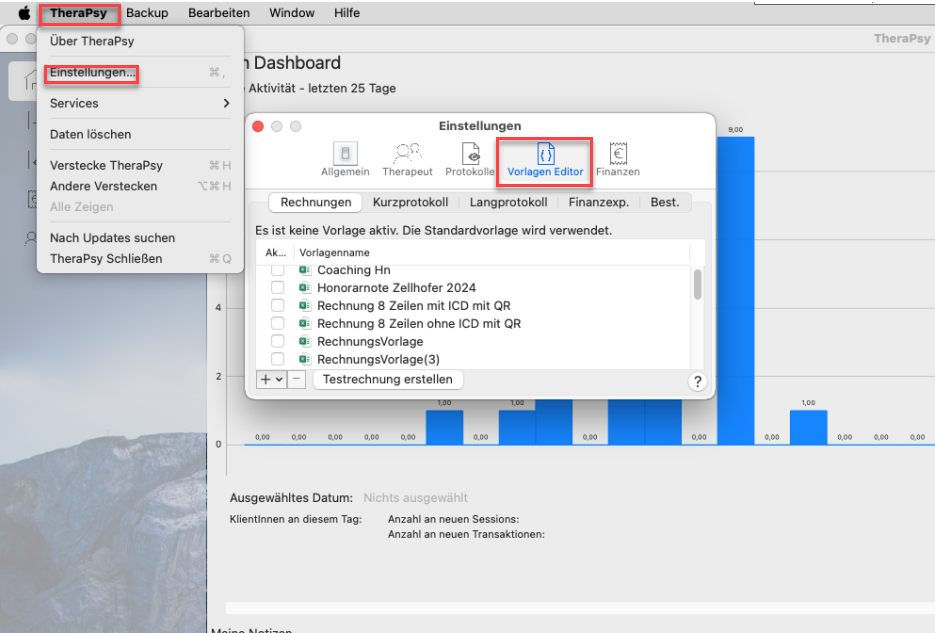
Task: Click Testrechnung erstellen button
Action: [388, 379]
